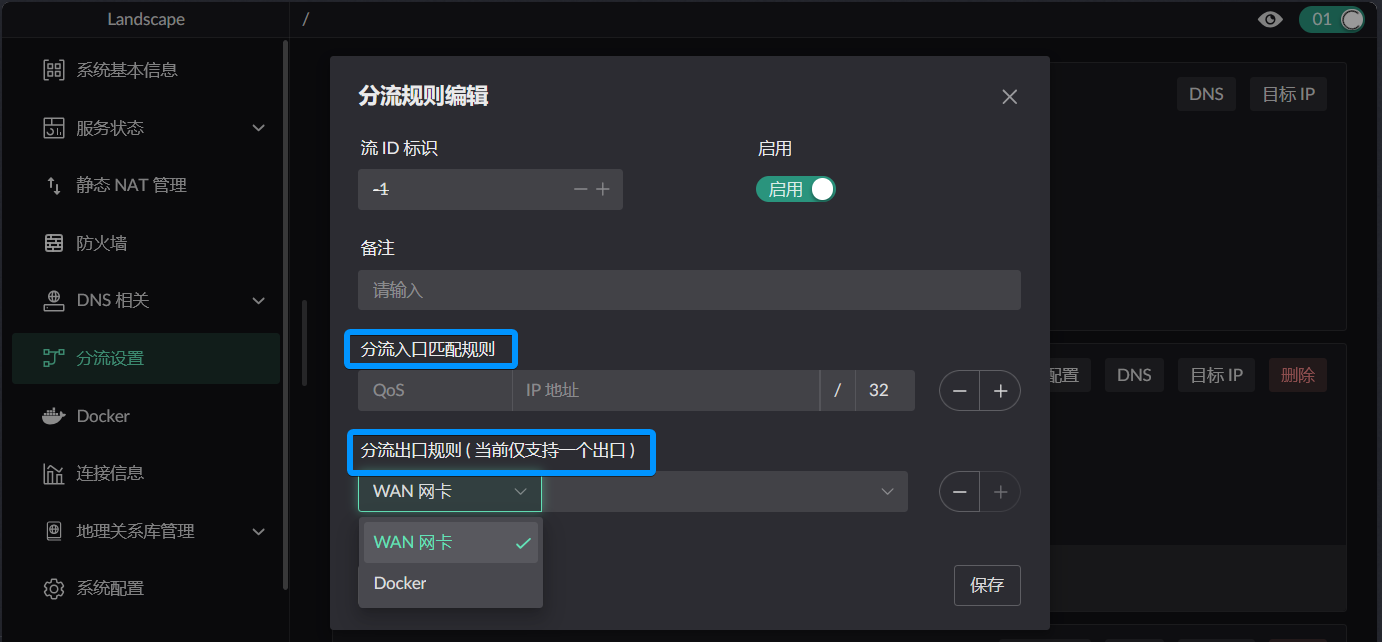
Task: Click the red 删除 delete button
Action: (x=1297, y=375)
